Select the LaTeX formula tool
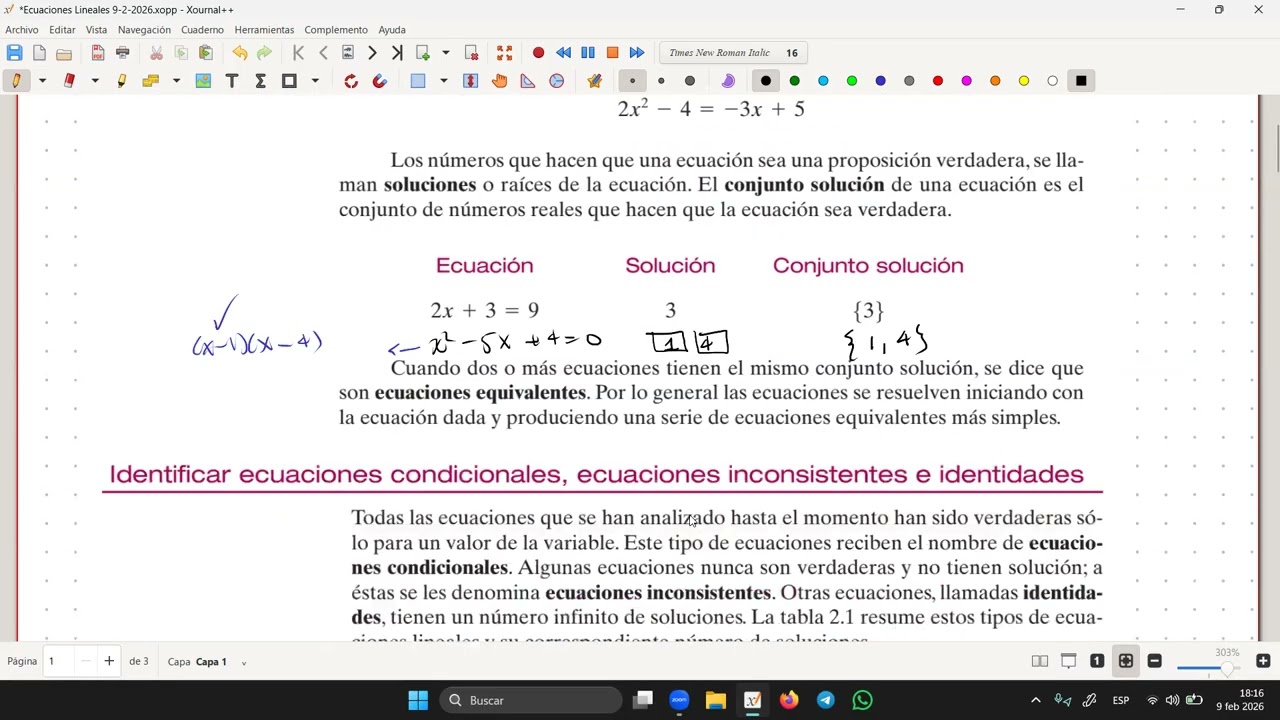Viewport: 1280px width, 720px height. (x=260, y=81)
